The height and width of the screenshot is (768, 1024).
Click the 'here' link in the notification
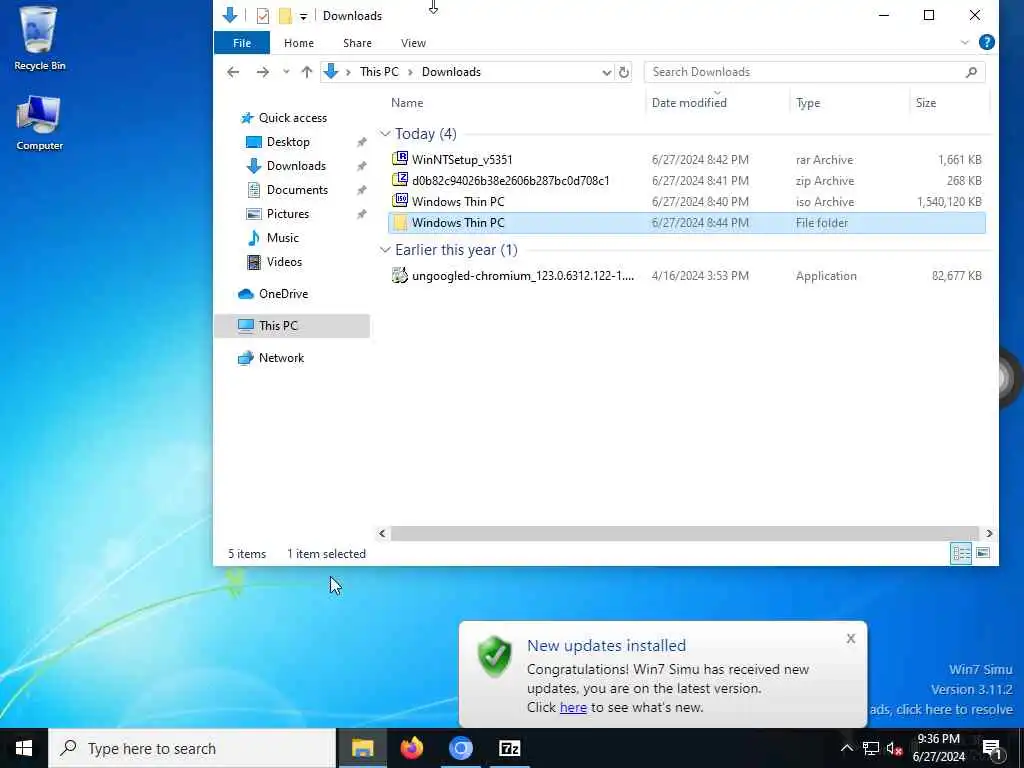[573, 707]
